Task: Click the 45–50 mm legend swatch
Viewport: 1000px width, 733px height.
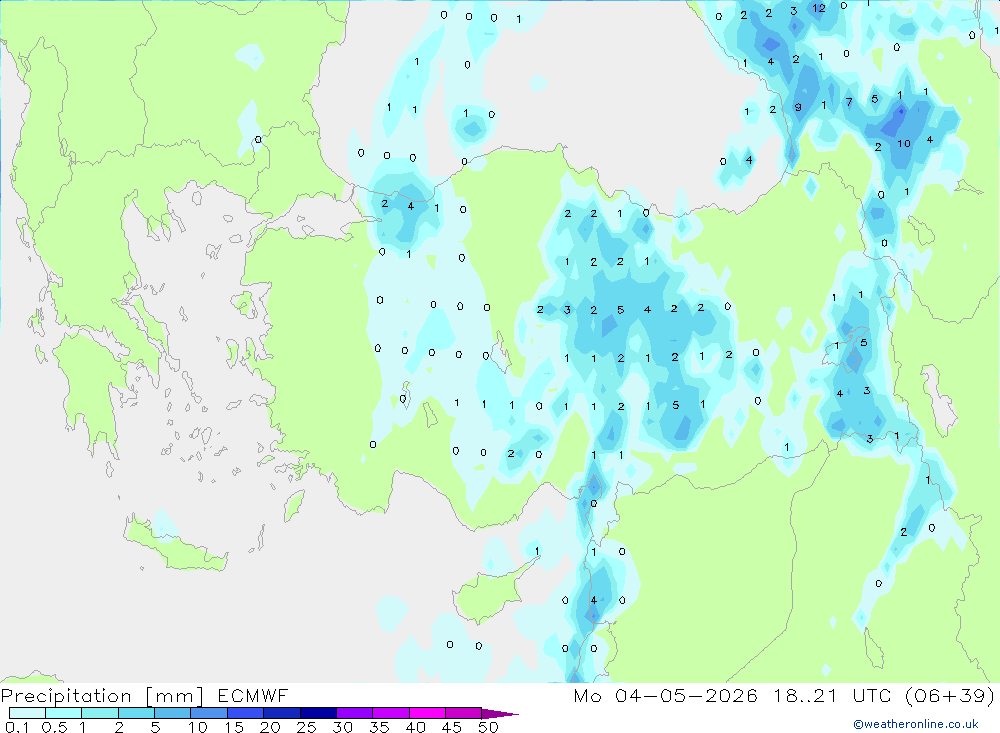Action: (x=464, y=713)
